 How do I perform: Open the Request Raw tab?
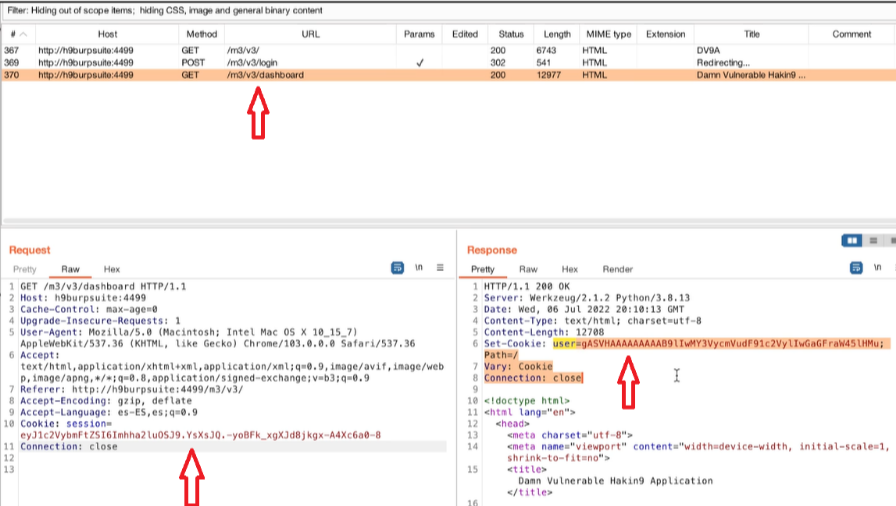pos(70,269)
